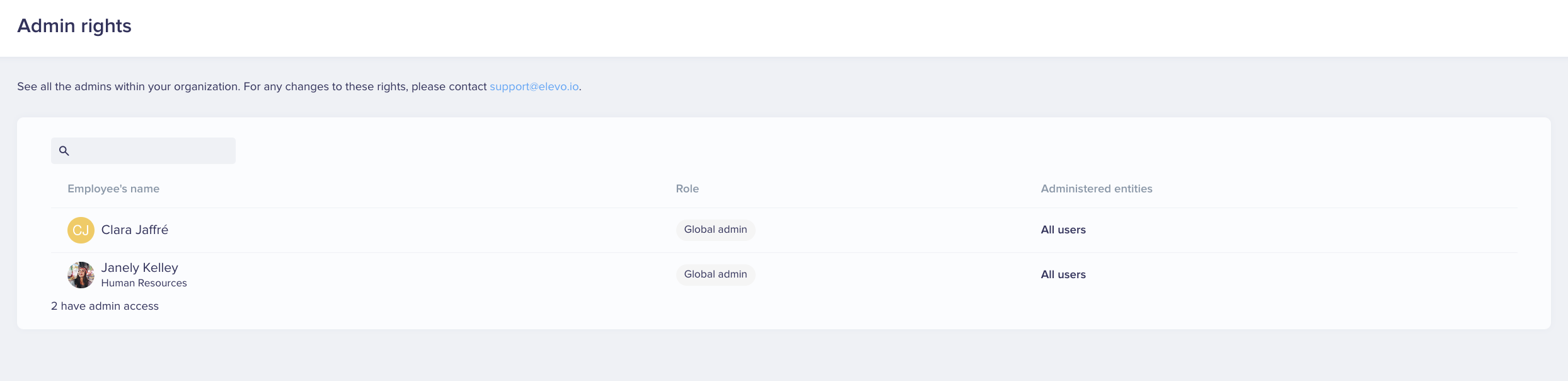
Task: Click Clara Jaffré's Global admin badge
Action: tap(715, 230)
